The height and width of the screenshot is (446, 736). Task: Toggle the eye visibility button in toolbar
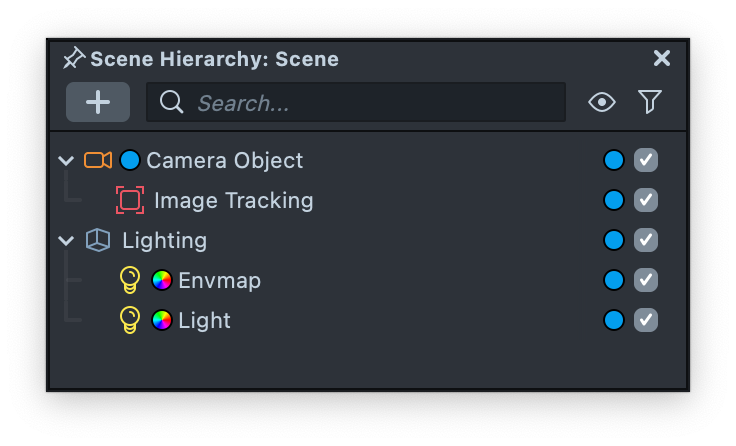[x=602, y=102]
